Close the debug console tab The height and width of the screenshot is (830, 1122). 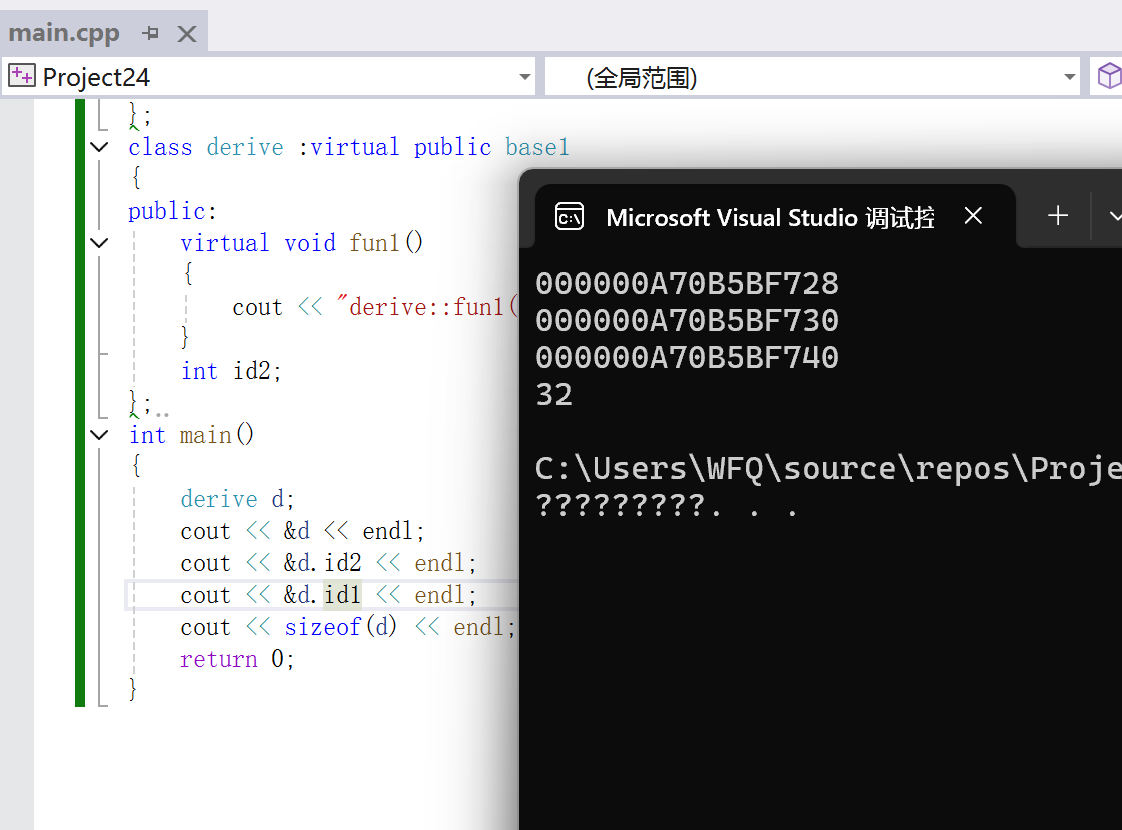973,215
